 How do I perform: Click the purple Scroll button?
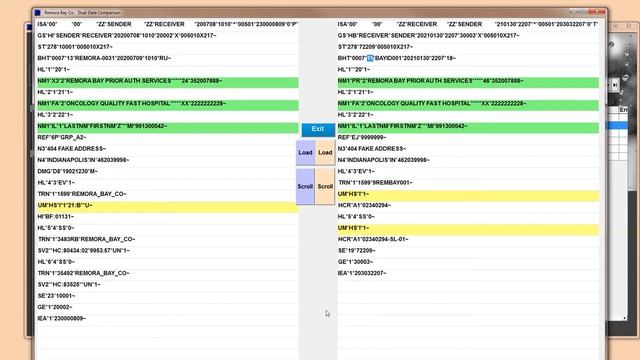pyautogui.click(x=305, y=187)
